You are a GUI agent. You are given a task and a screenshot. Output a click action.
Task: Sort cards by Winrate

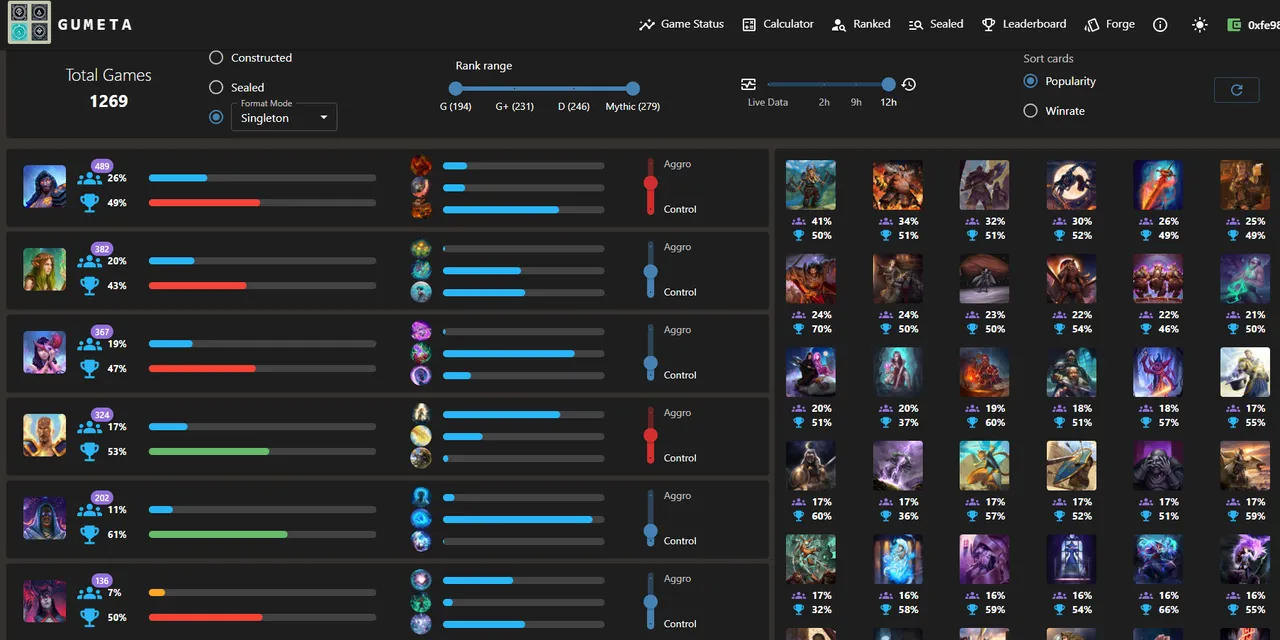tap(1030, 111)
